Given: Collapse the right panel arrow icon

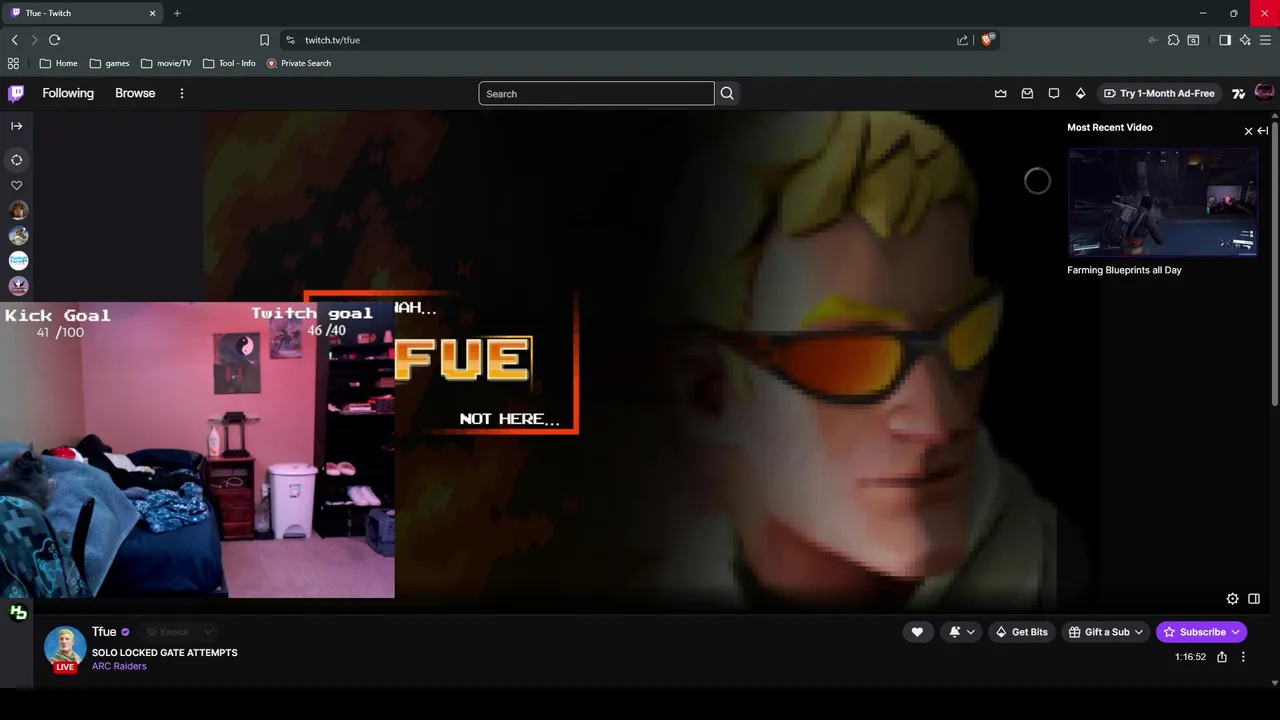Looking at the screenshot, I should (1263, 131).
